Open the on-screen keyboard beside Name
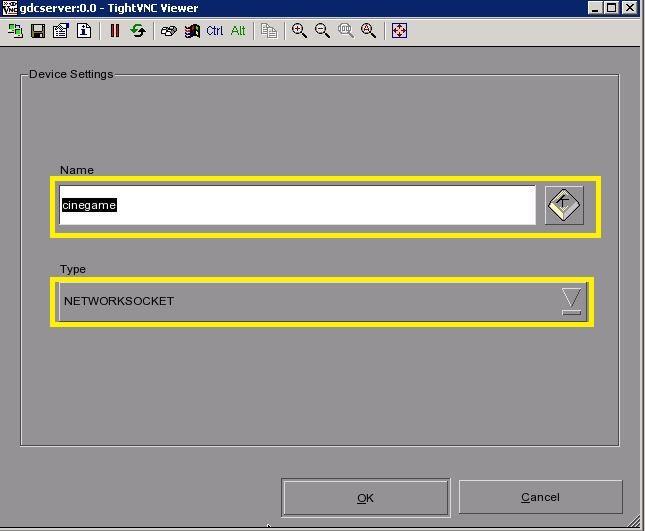The height and width of the screenshot is (531, 645). (564, 205)
